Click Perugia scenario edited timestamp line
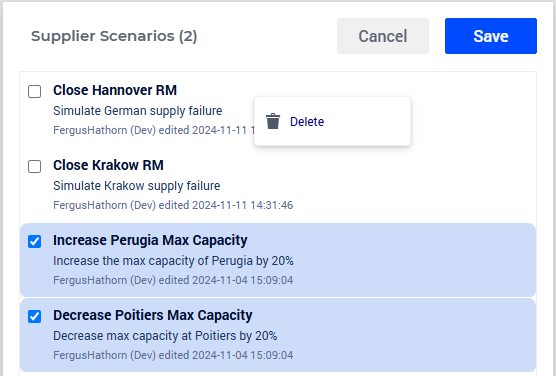 coord(173,280)
